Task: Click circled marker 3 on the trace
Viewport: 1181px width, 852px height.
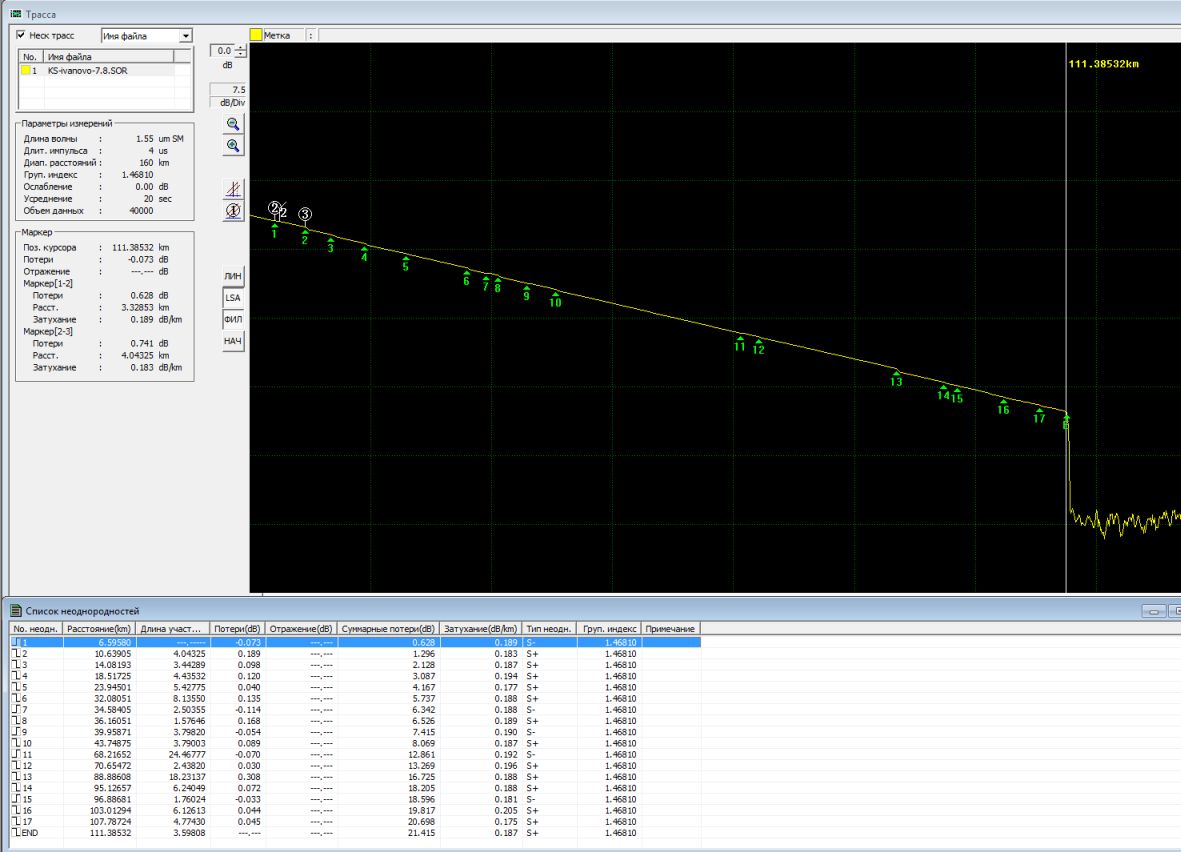Action: [x=305, y=215]
